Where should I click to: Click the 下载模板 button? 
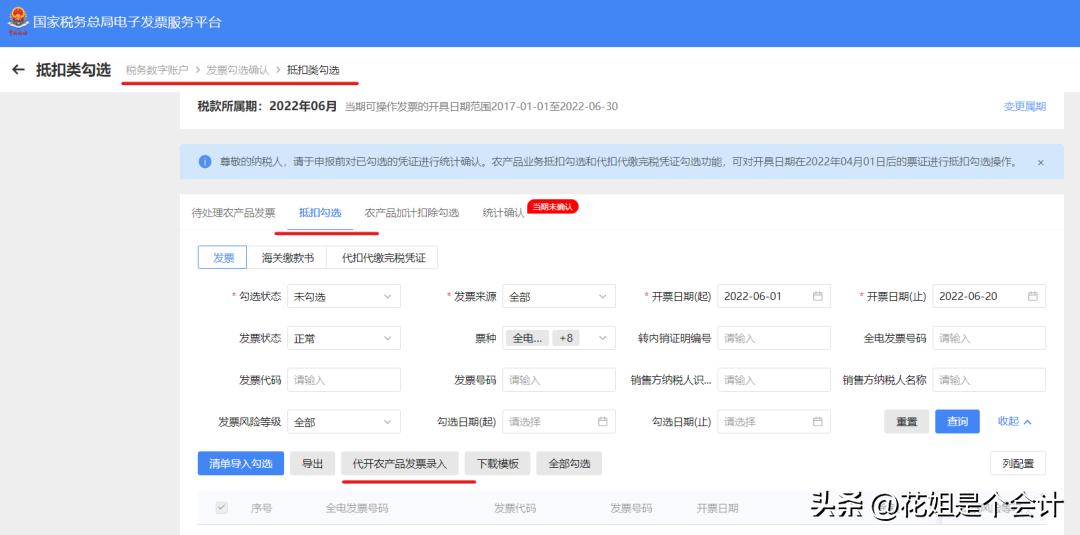pos(497,463)
